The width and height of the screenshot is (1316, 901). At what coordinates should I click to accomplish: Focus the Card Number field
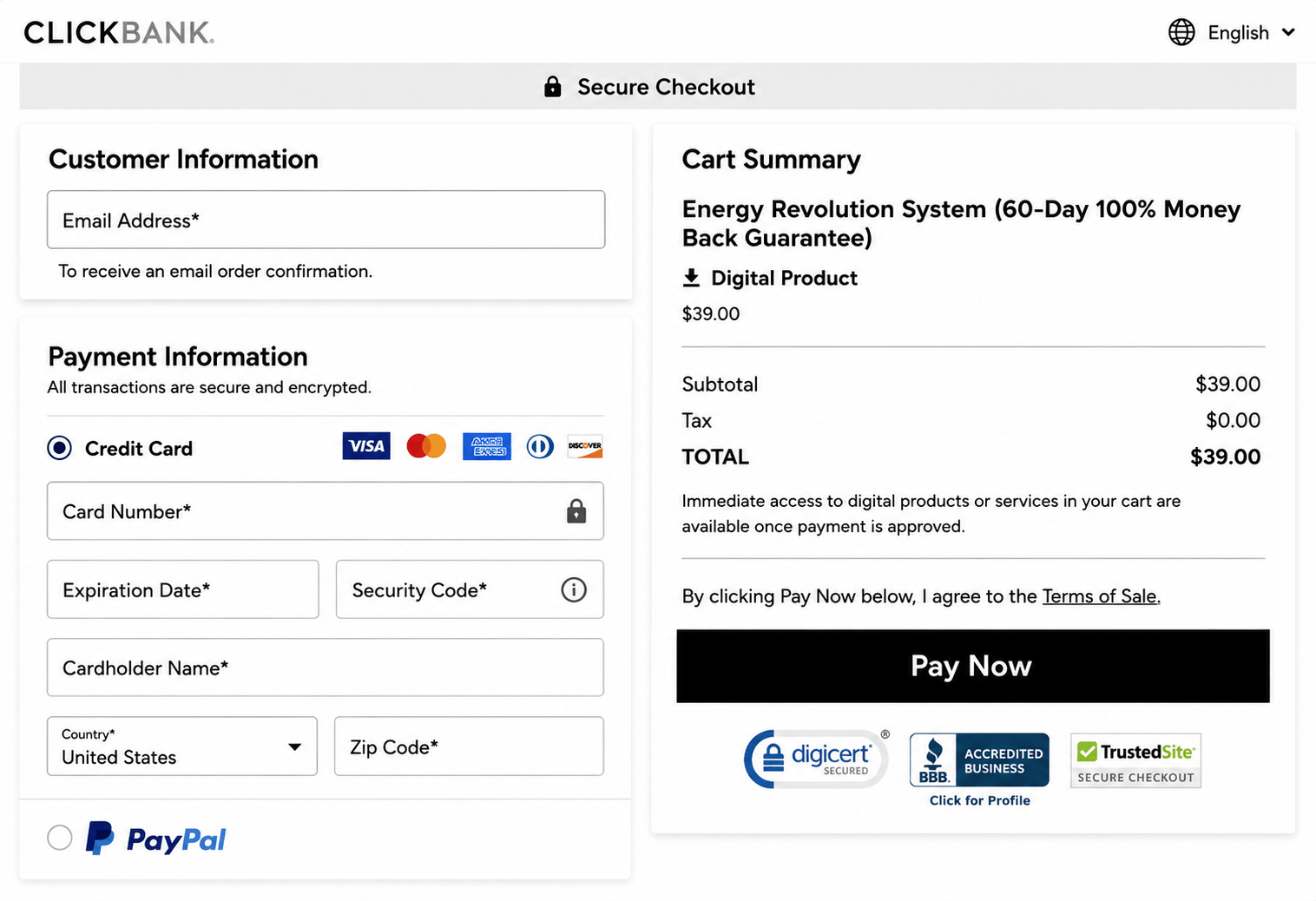326,511
